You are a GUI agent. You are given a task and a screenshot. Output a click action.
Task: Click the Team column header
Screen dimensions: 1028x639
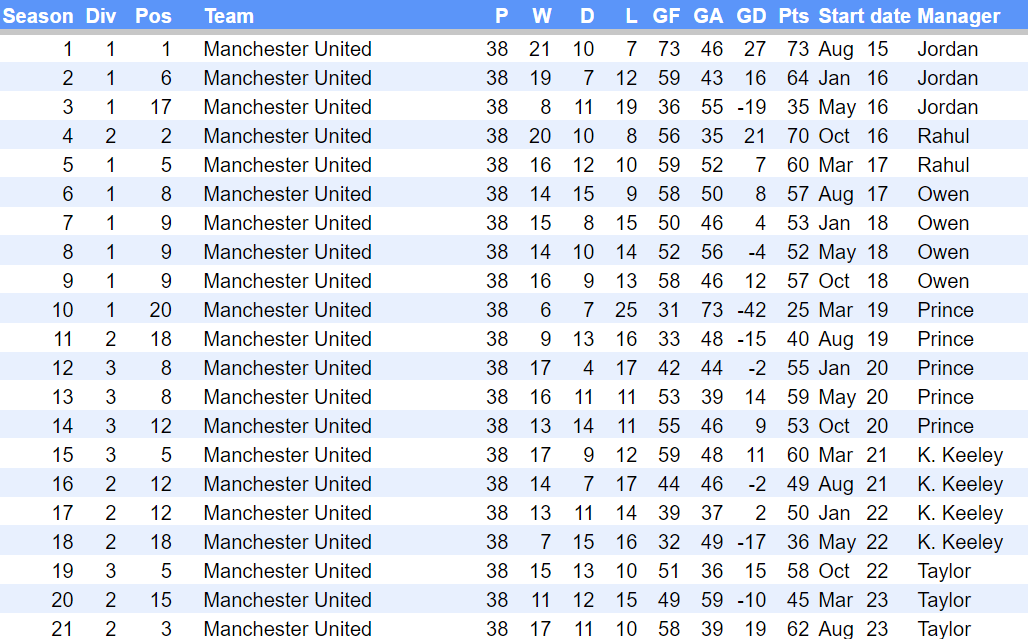click(229, 16)
